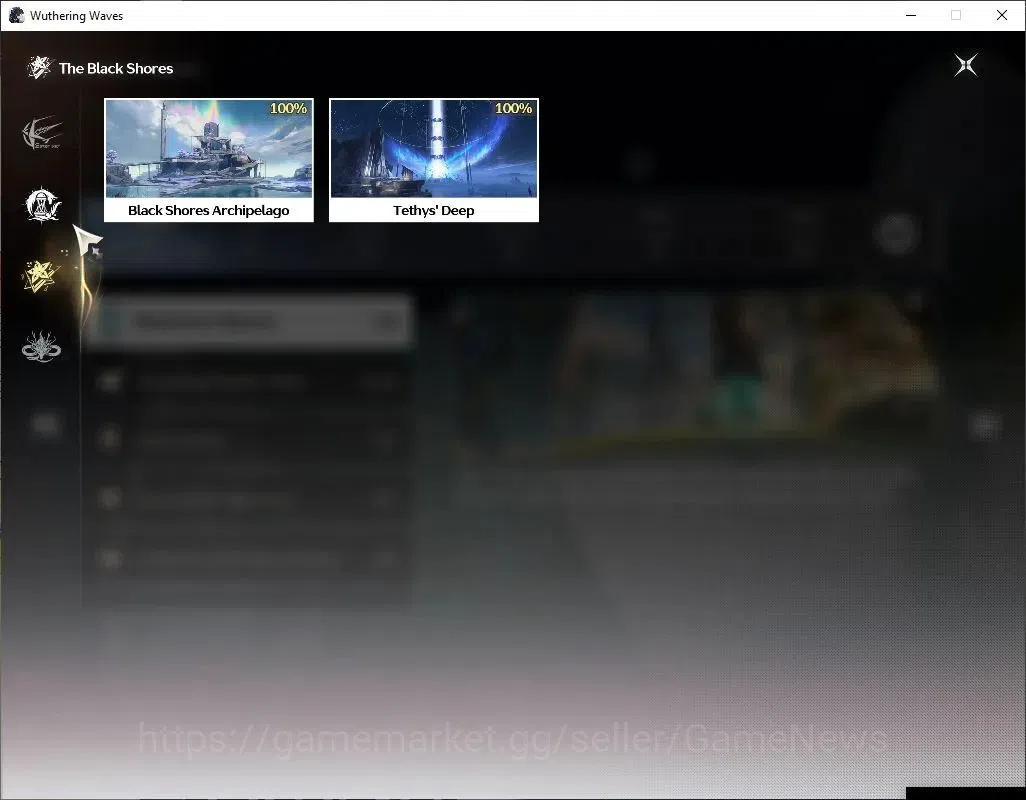Click the 100% progress on Tethys' Deep
The height and width of the screenshot is (800, 1026).
coord(514,109)
